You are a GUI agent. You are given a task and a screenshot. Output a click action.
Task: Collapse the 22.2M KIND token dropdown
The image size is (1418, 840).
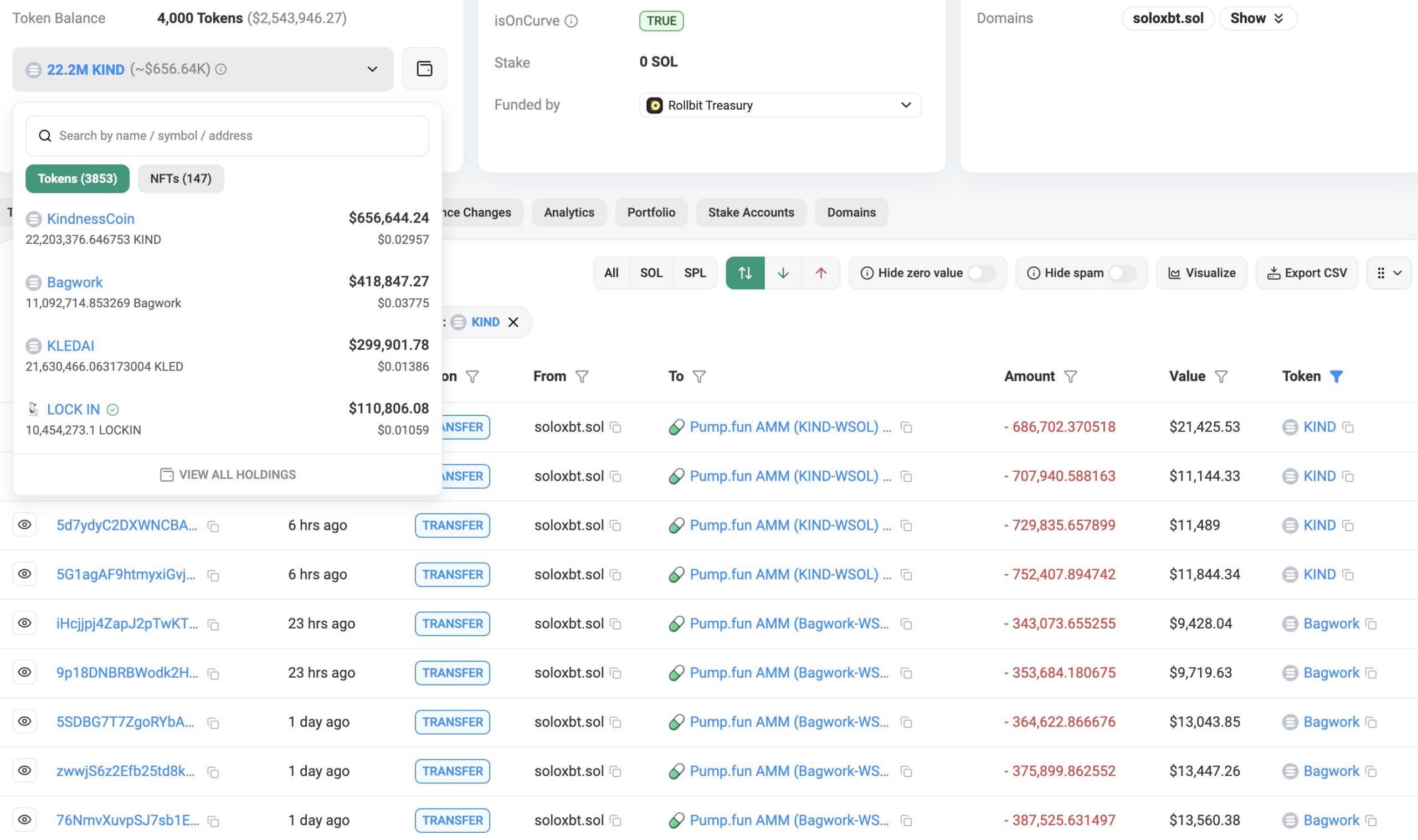pyautogui.click(x=372, y=69)
